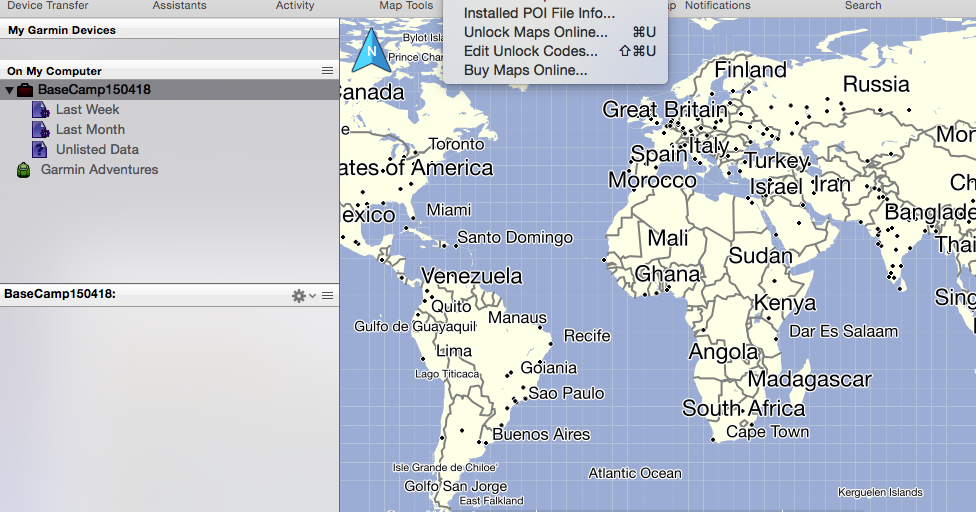The image size is (976, 512).
Task: Click the Santo Domingo map label
Action: coord(515,238)
